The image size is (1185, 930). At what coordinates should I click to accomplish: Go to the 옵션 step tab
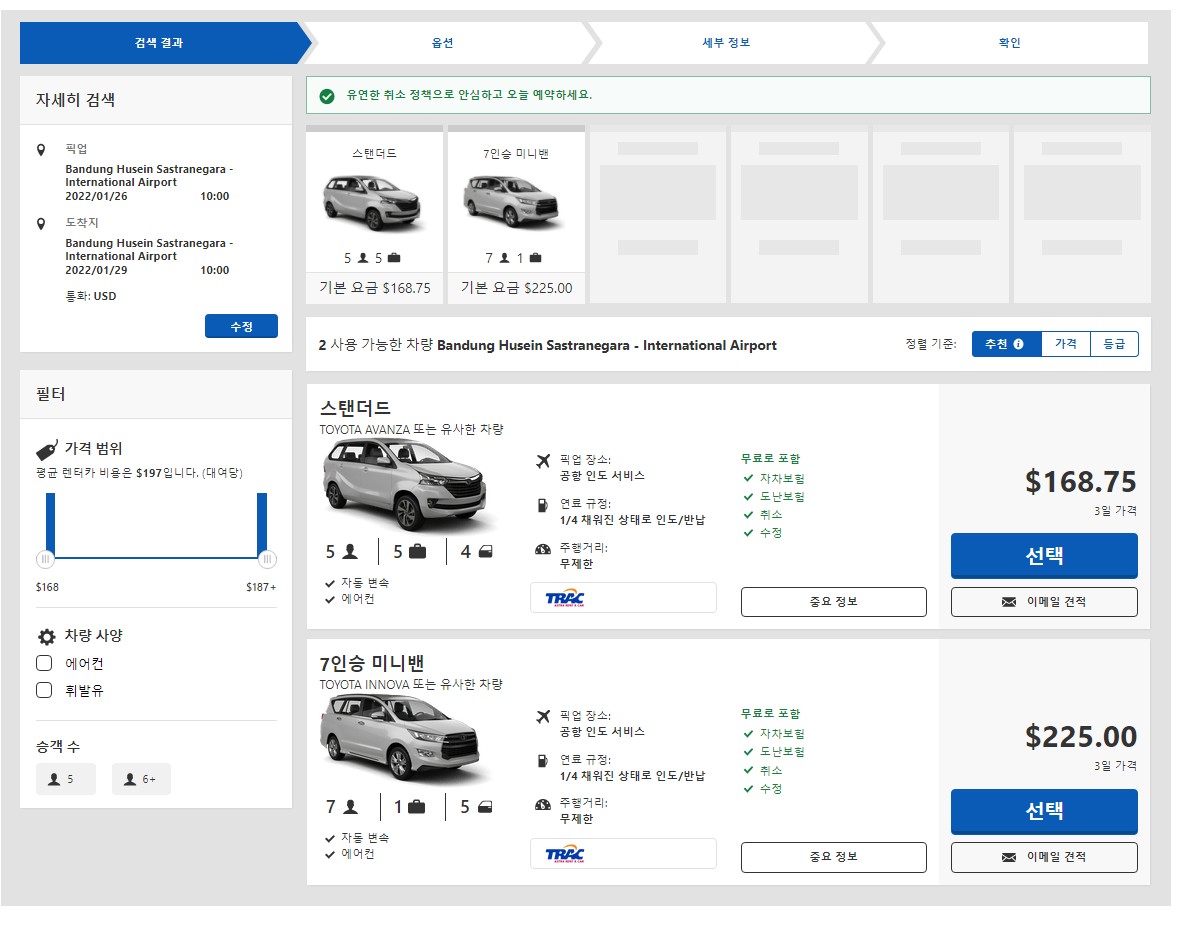click(442, 43)
